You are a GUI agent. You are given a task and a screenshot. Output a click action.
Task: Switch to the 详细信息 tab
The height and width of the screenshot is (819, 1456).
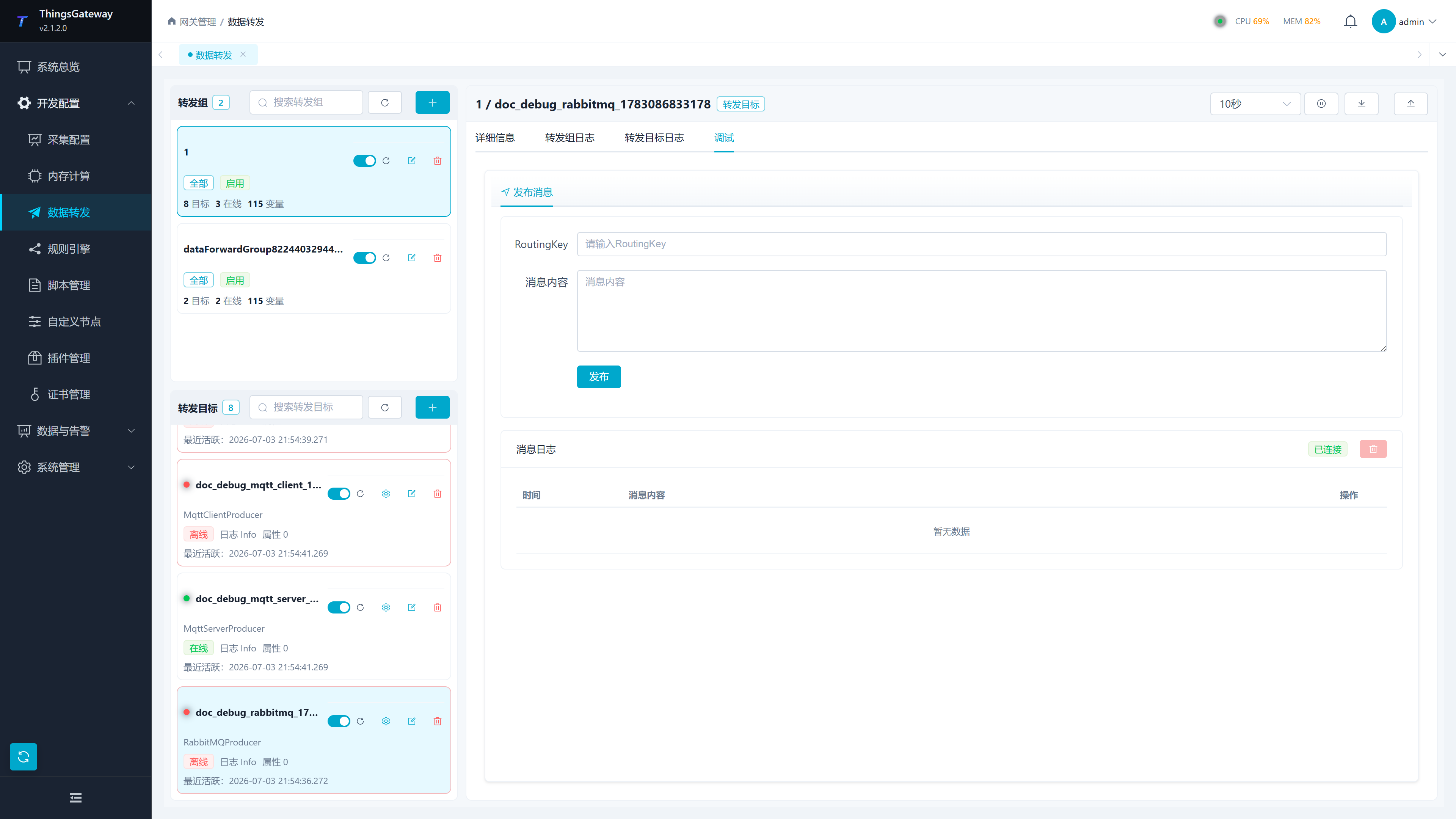495,138
